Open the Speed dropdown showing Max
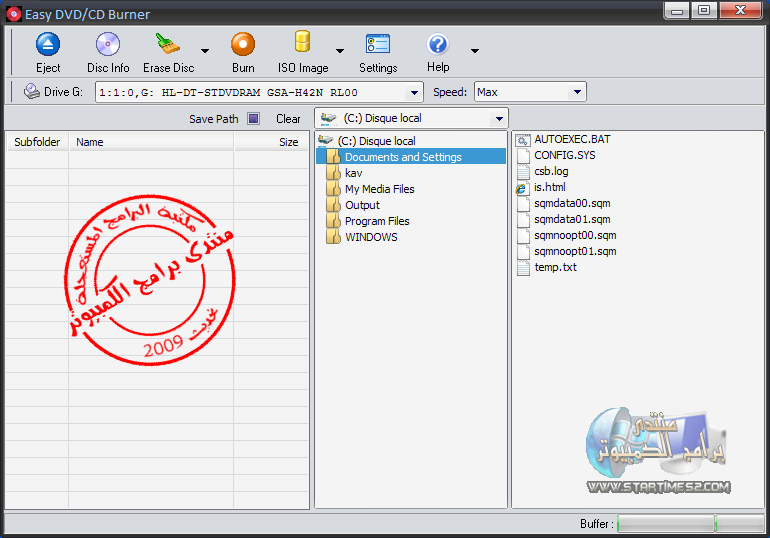Screen dimensions: 770x538 pos(530,92)
